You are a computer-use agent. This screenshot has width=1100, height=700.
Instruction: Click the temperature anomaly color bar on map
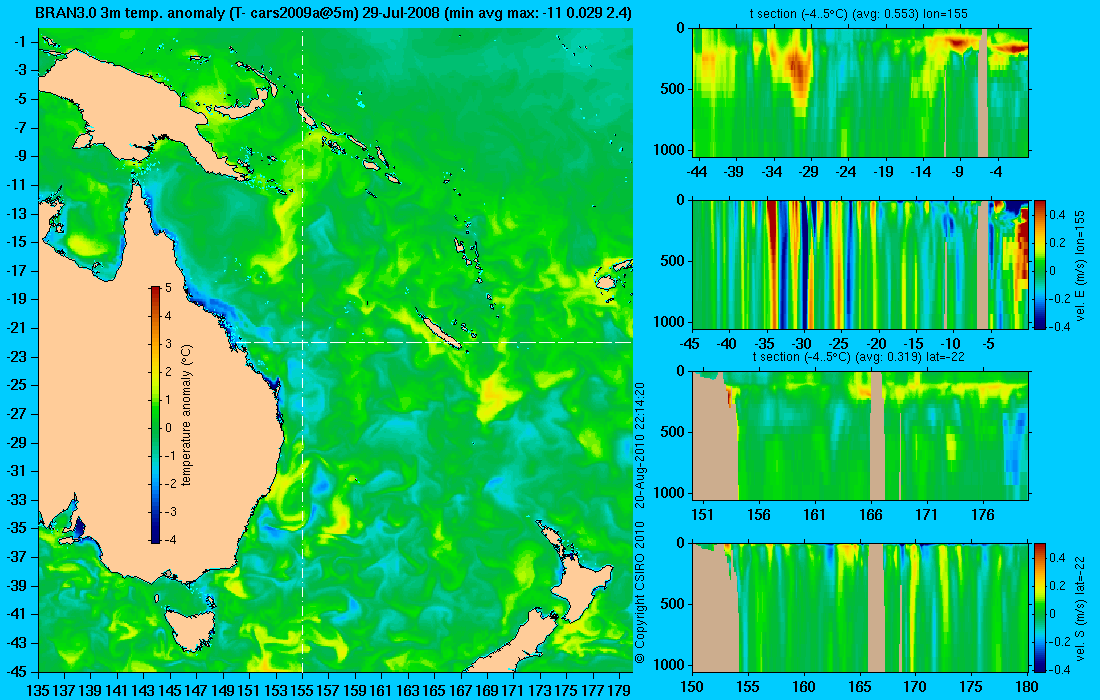coord(155,414)
